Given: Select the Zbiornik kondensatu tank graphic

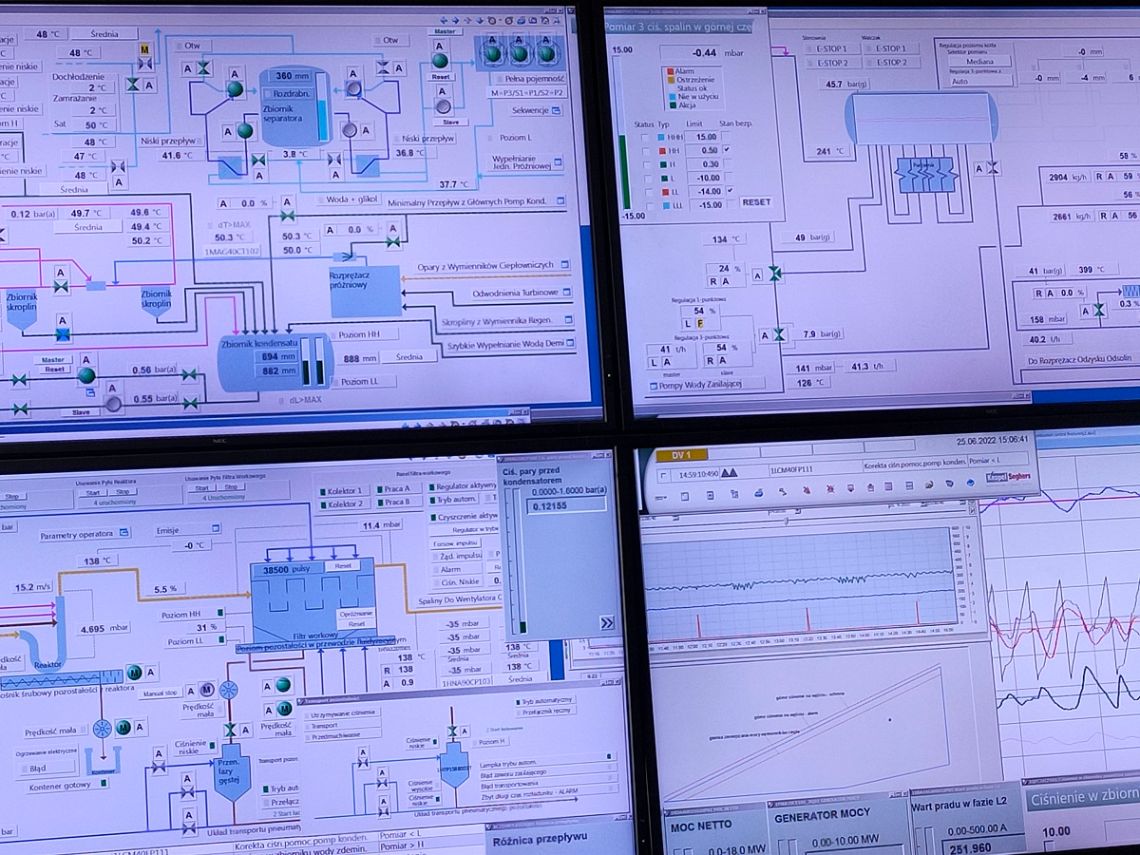Looking at the screenshot, I should (x=276, y=362).
